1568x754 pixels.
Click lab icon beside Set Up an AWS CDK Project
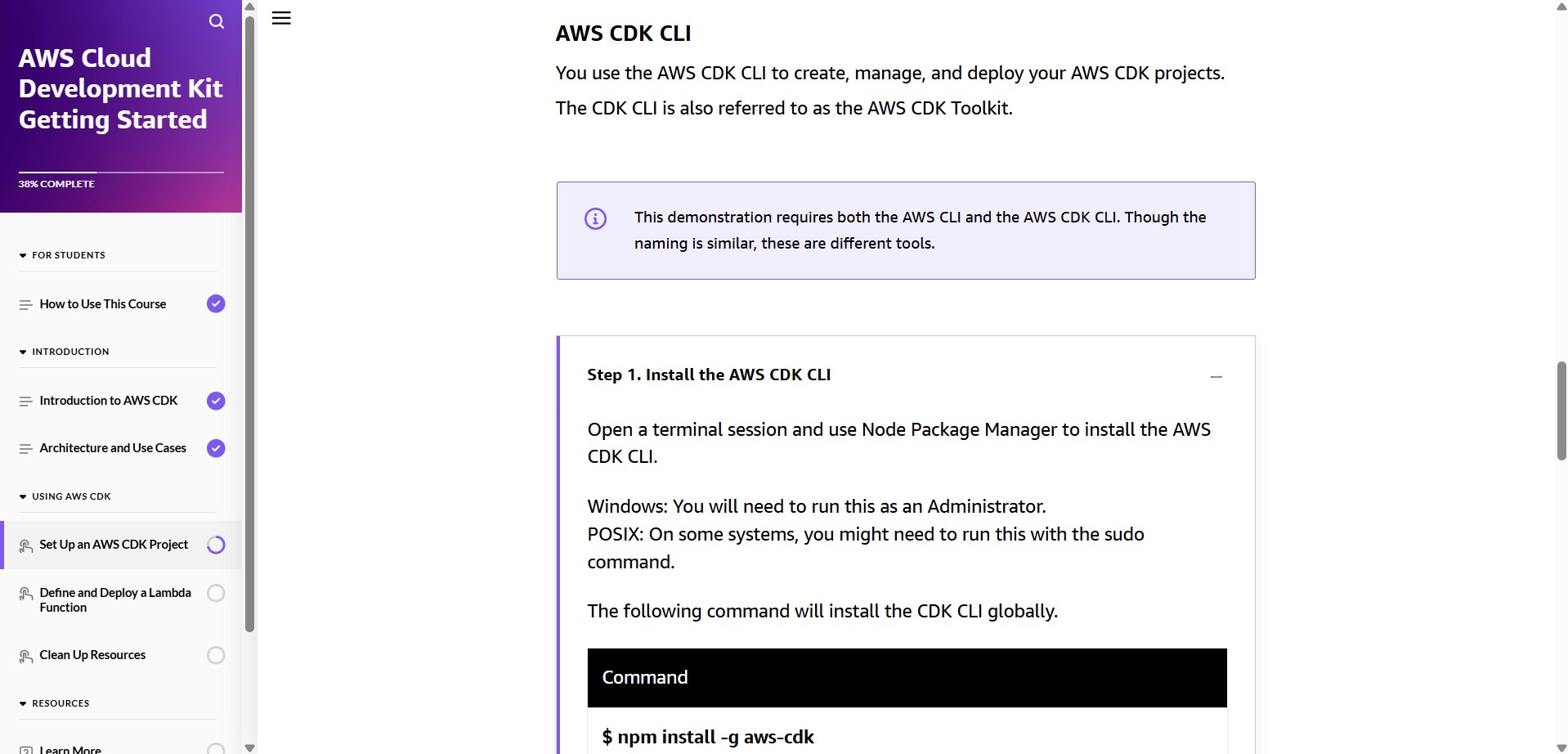click(25, 545)
